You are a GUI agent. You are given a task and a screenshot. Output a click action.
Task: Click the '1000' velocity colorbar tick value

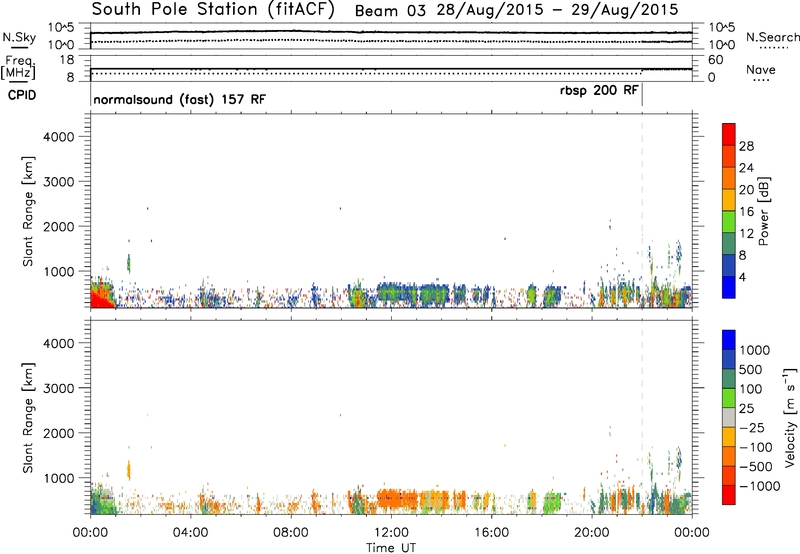pos(755,350)
